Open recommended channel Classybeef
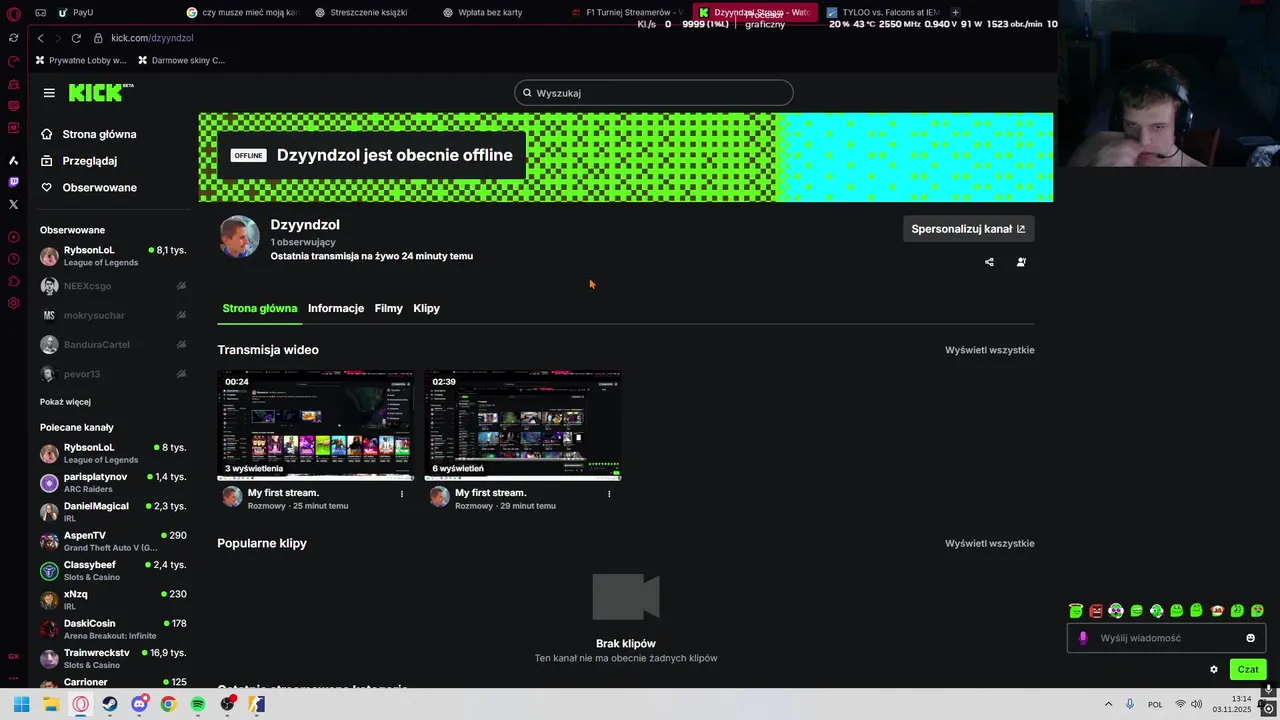1280x720 pixels. [113, 571]
